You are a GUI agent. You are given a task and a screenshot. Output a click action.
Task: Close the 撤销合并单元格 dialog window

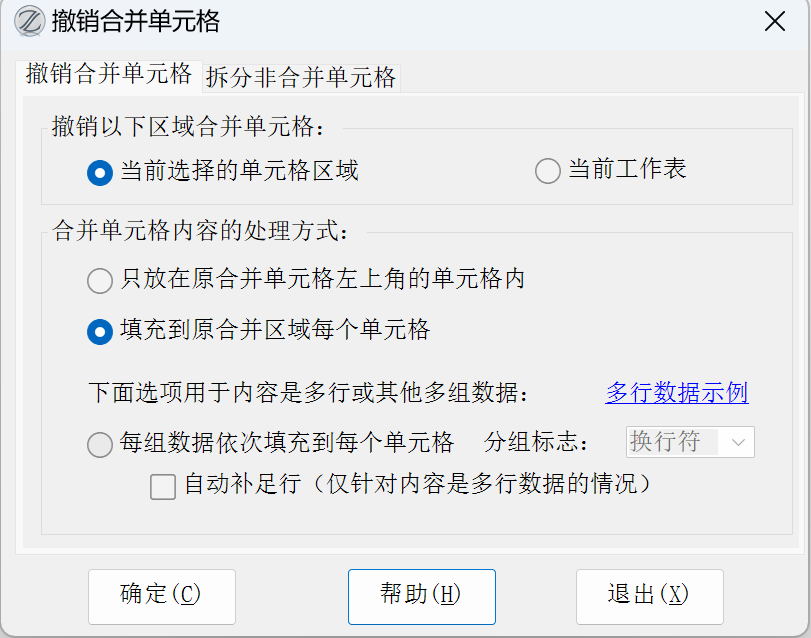(x=774, y=22)
